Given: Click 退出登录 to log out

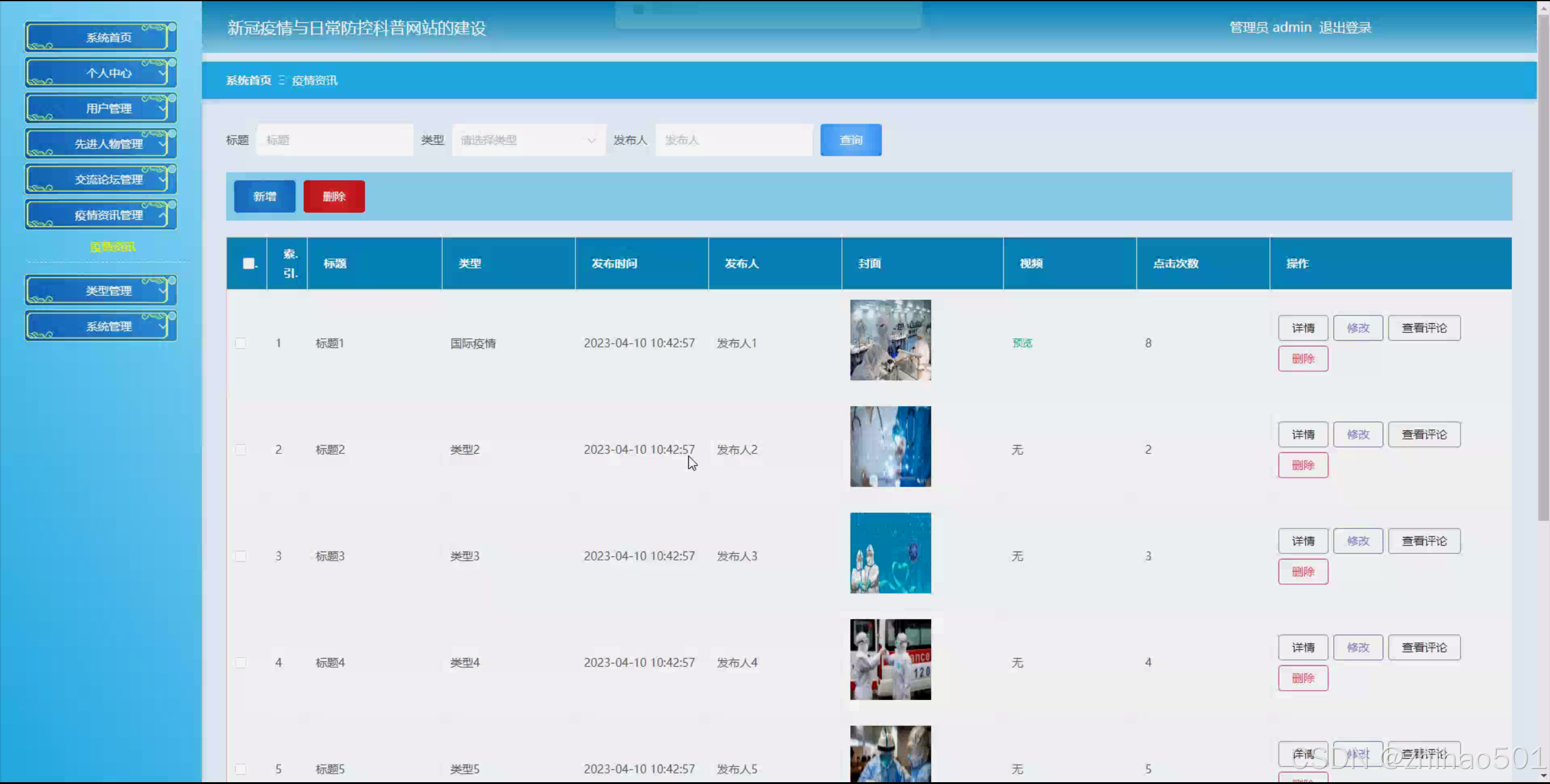Looking at the screenshot, I should pyautogui.click(x=1345, y=27).
